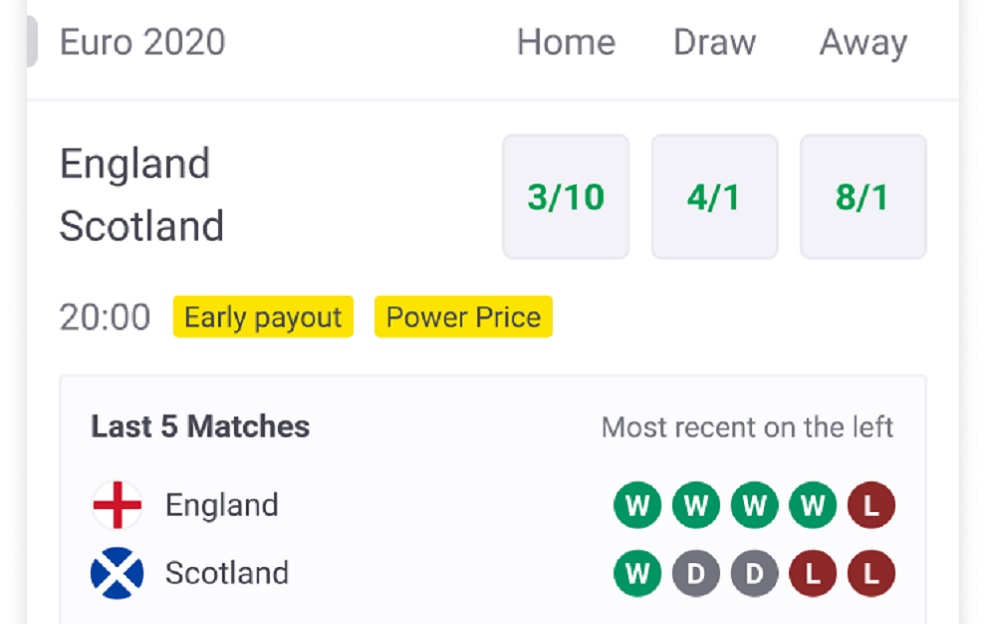Click Scotland's green win badge
Screen dimensions: 991x624
coord(637,574)
